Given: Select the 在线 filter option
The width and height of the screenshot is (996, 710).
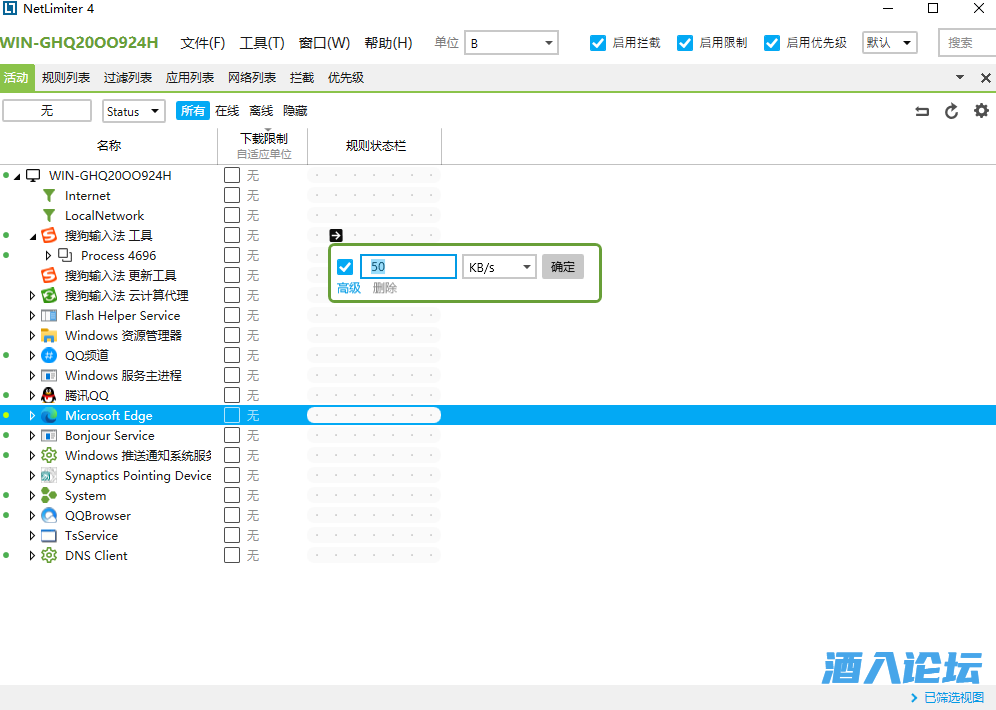Looking at the screenshot, I should [227, 111].
